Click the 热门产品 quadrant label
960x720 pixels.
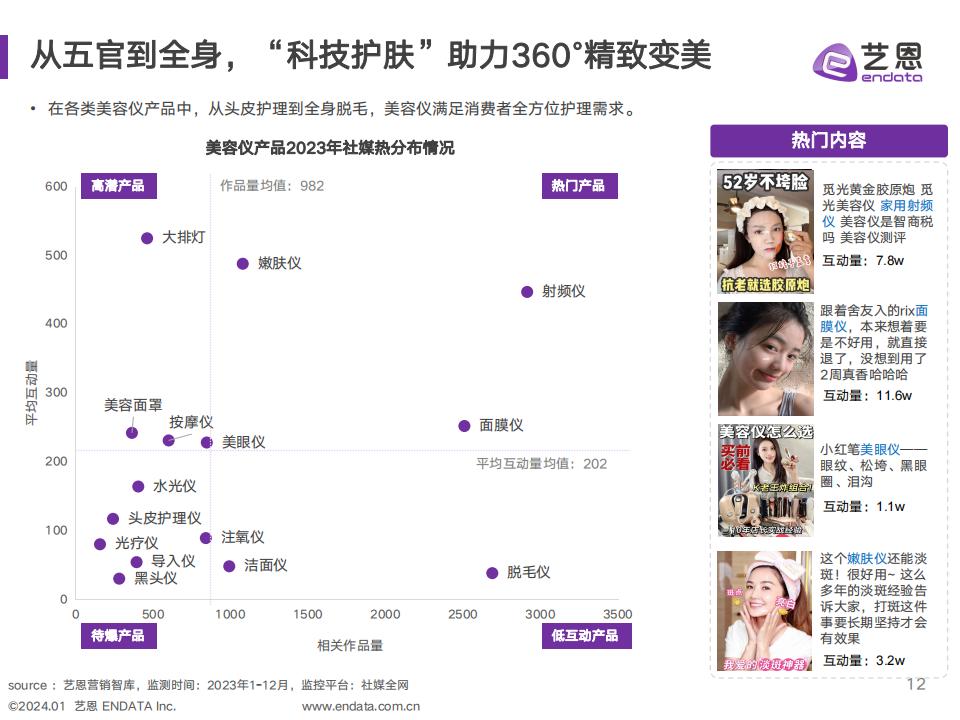tap(578, 186)
